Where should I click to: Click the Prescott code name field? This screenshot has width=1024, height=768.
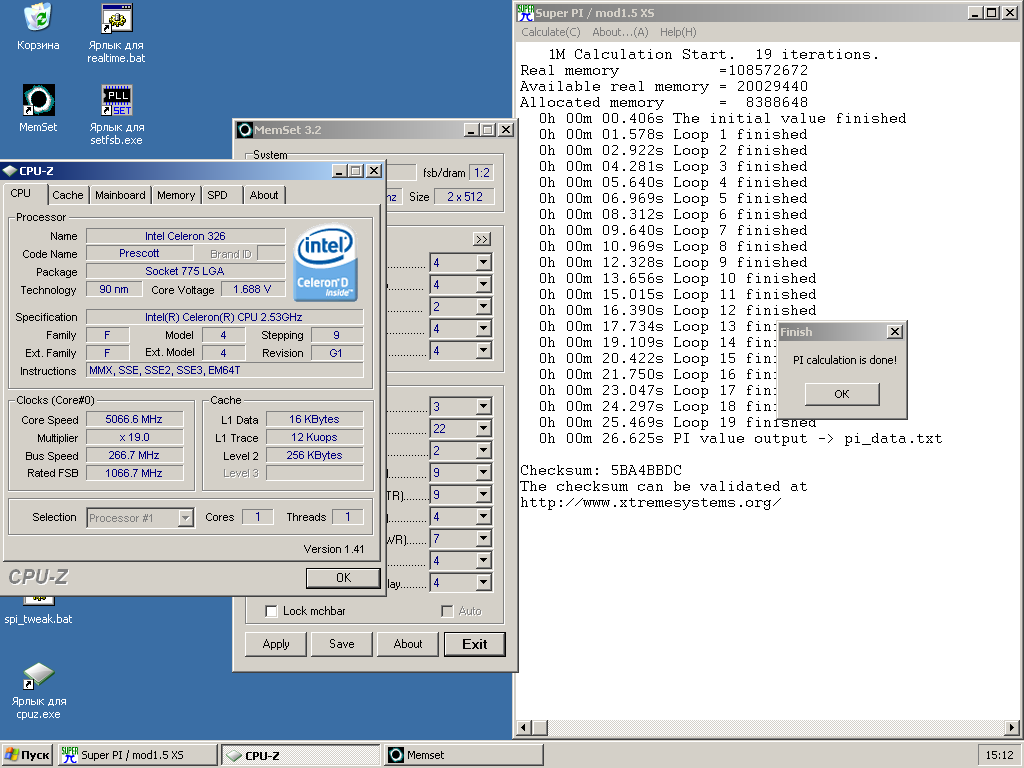(138, 253)
